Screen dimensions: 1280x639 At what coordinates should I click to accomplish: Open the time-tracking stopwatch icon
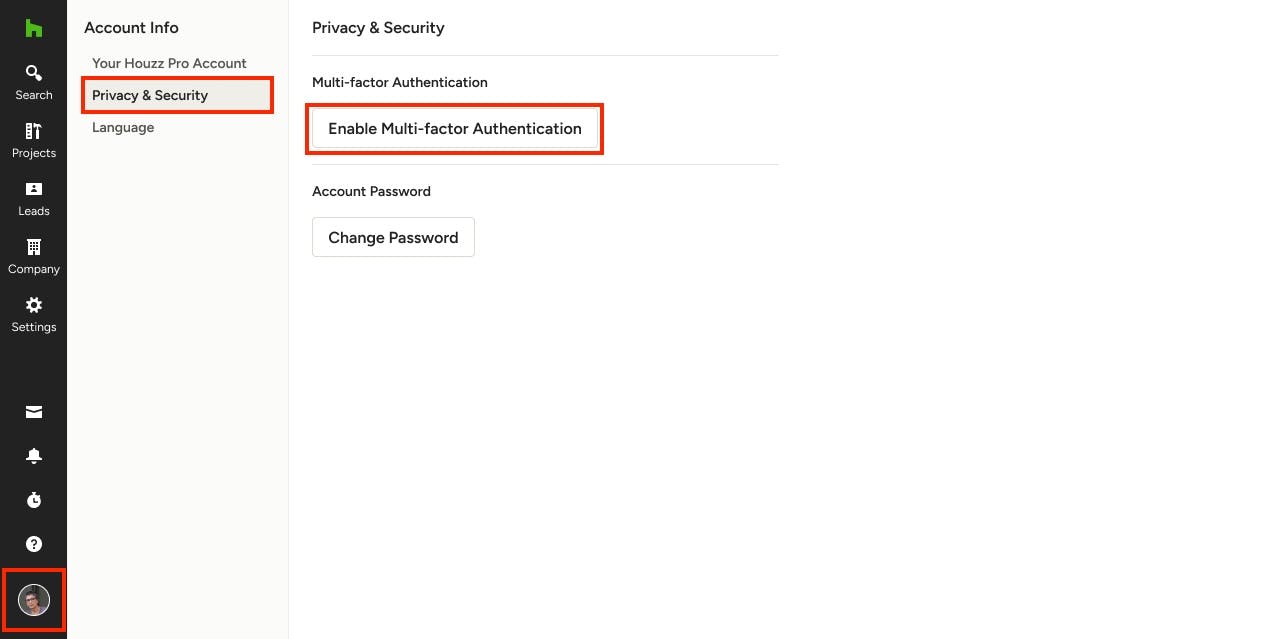[33, 500]
